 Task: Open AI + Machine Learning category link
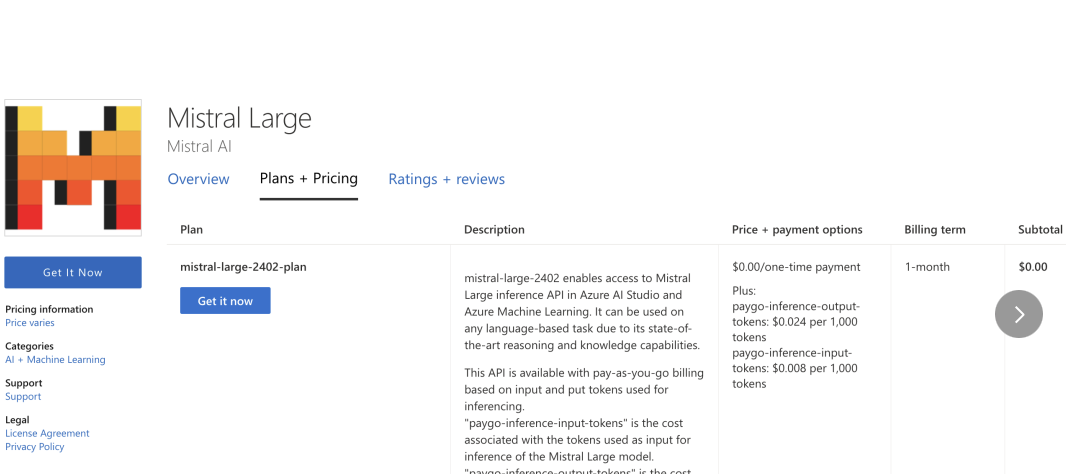point(55,360)
